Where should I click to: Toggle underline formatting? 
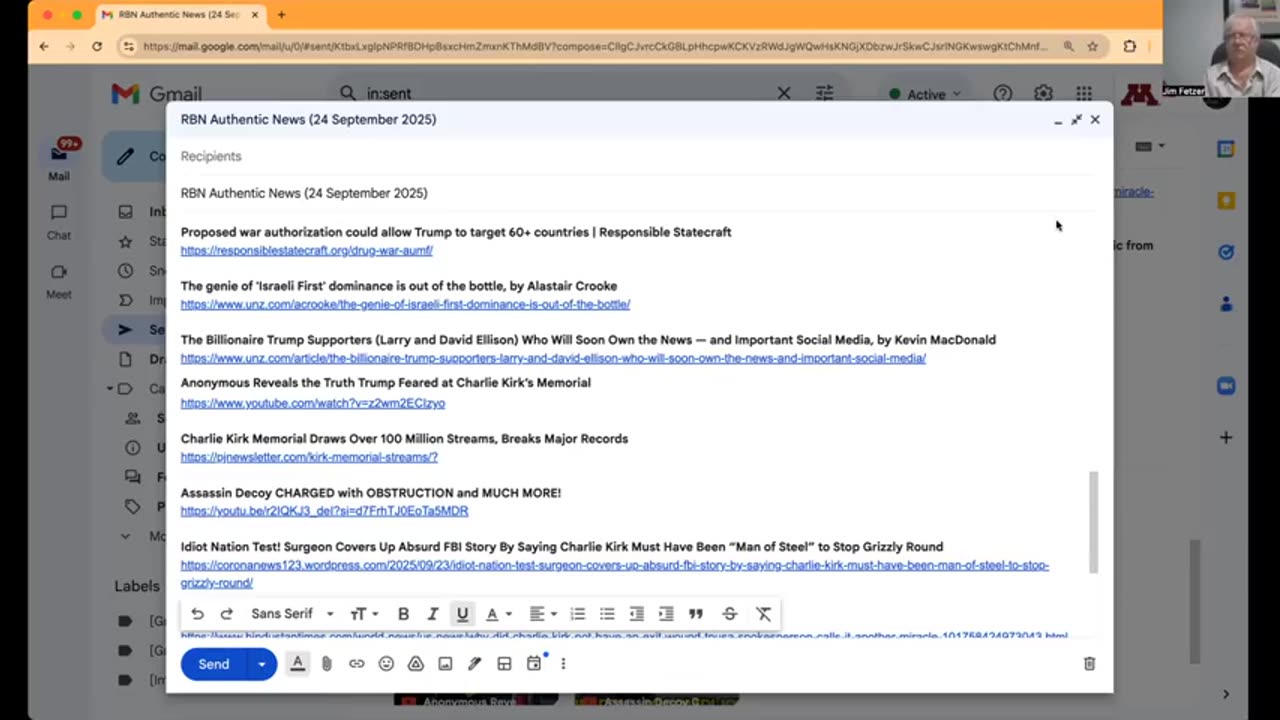click(x=462, y=614)
